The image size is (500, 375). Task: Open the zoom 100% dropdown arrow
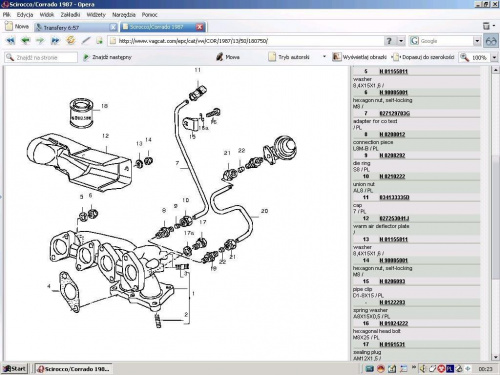click(x=494, y=57)
